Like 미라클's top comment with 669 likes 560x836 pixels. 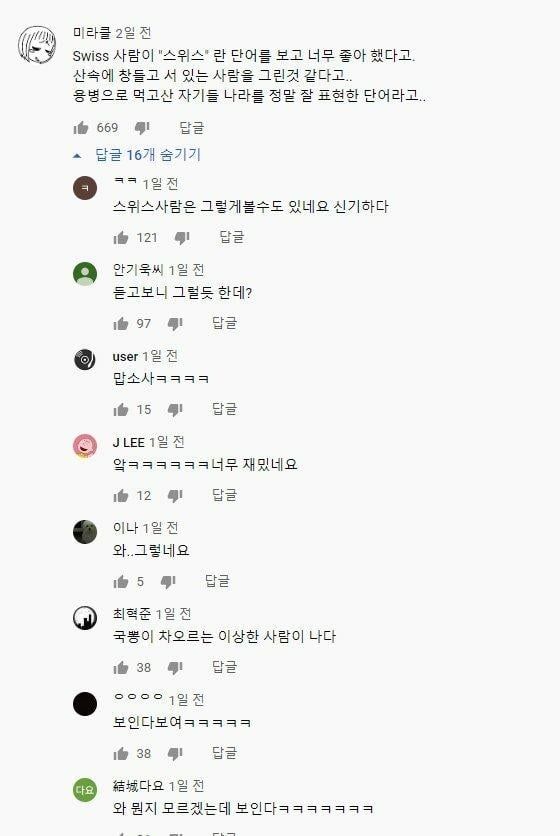coord(81,127)
